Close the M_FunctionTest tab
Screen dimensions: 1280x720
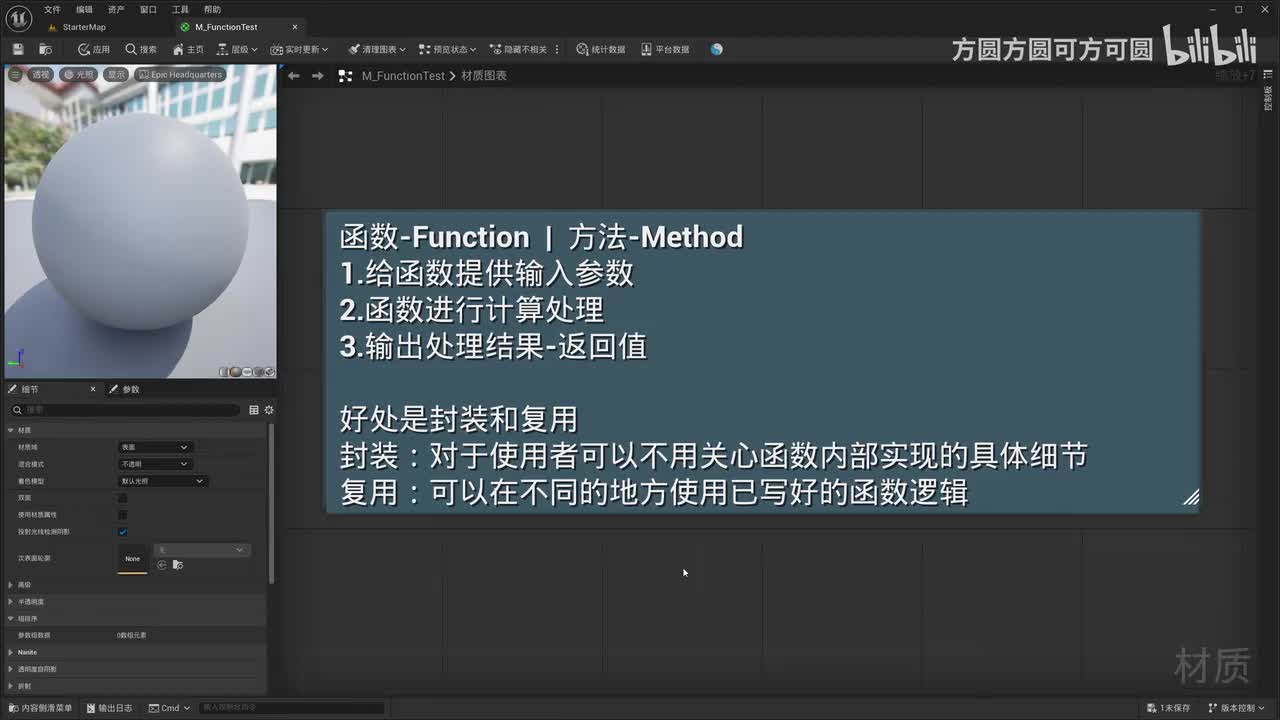pyautogui.click(x=295, y=27)
